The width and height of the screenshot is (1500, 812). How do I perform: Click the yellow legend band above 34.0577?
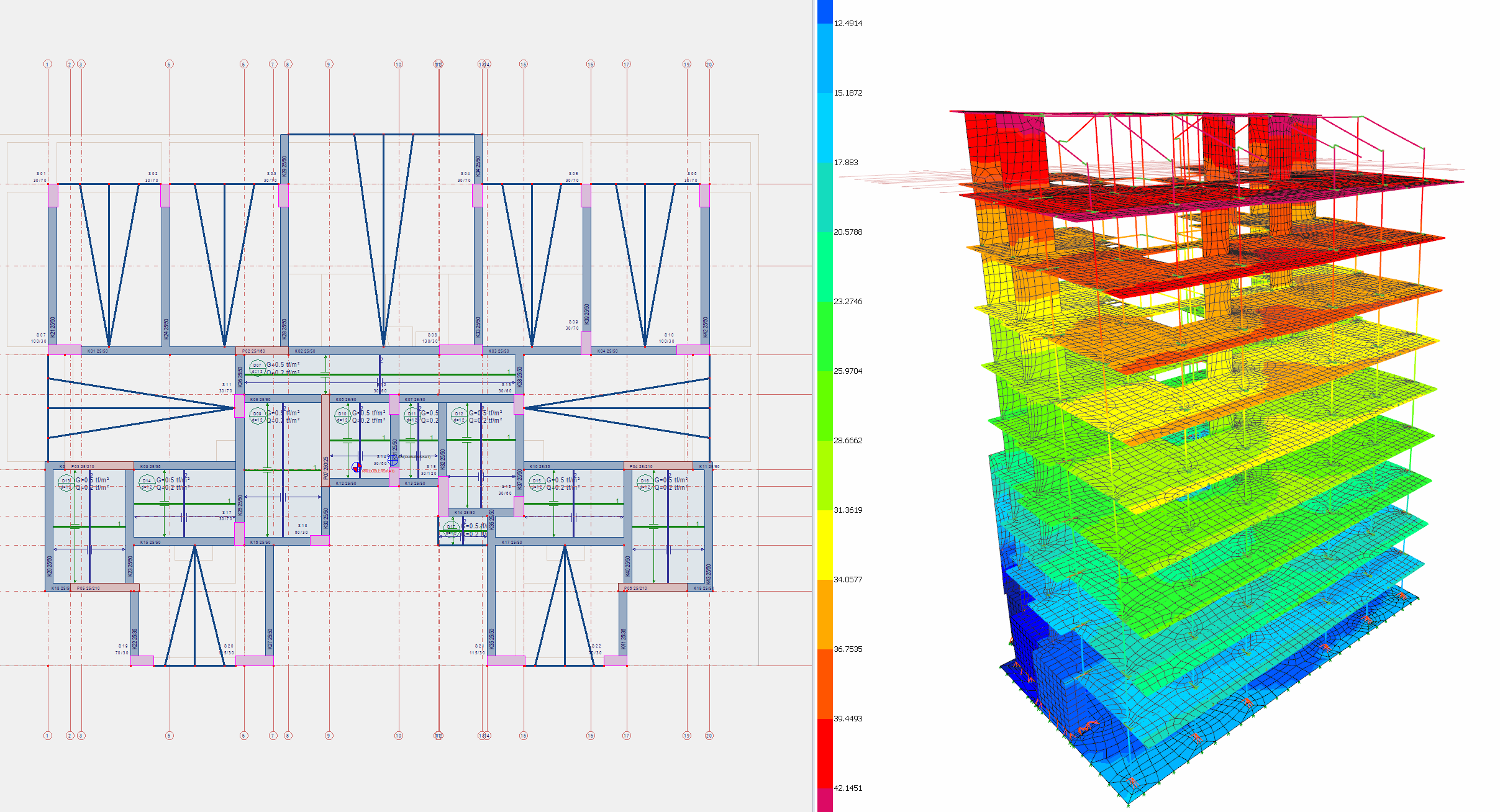pos(825,544)
